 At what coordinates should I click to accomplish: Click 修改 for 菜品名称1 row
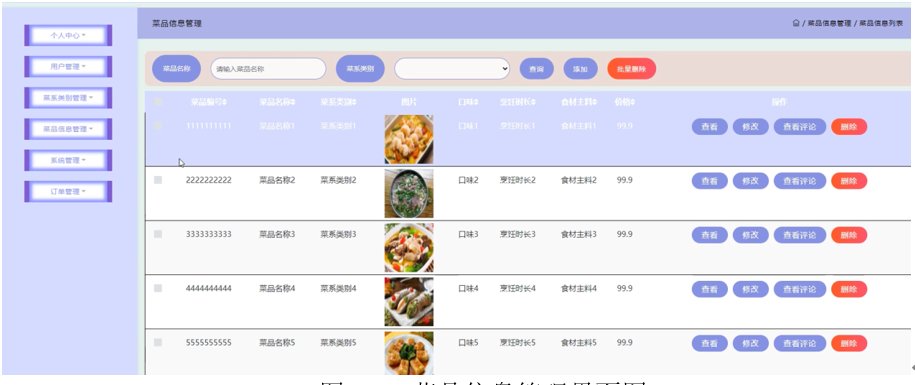(x=750, y=127)
